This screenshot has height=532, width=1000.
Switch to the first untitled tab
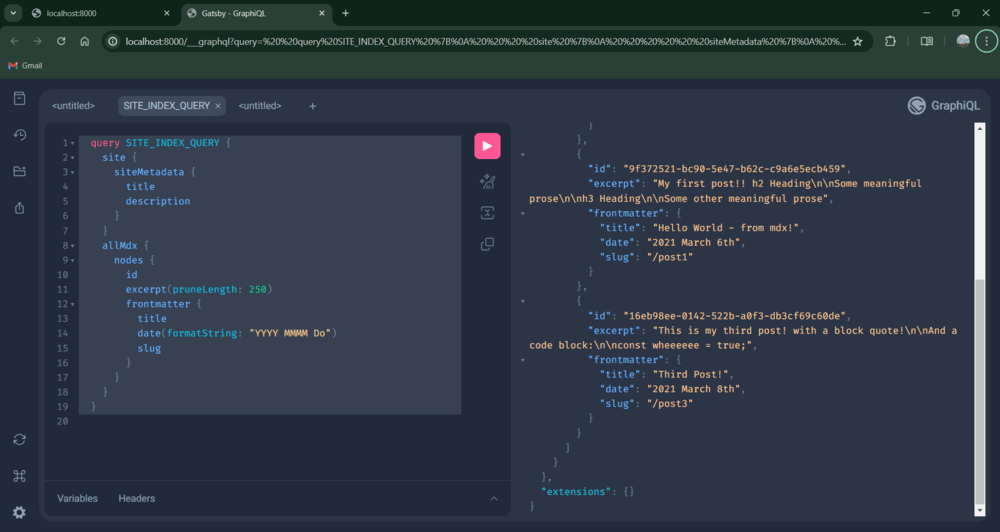point(73,106)
